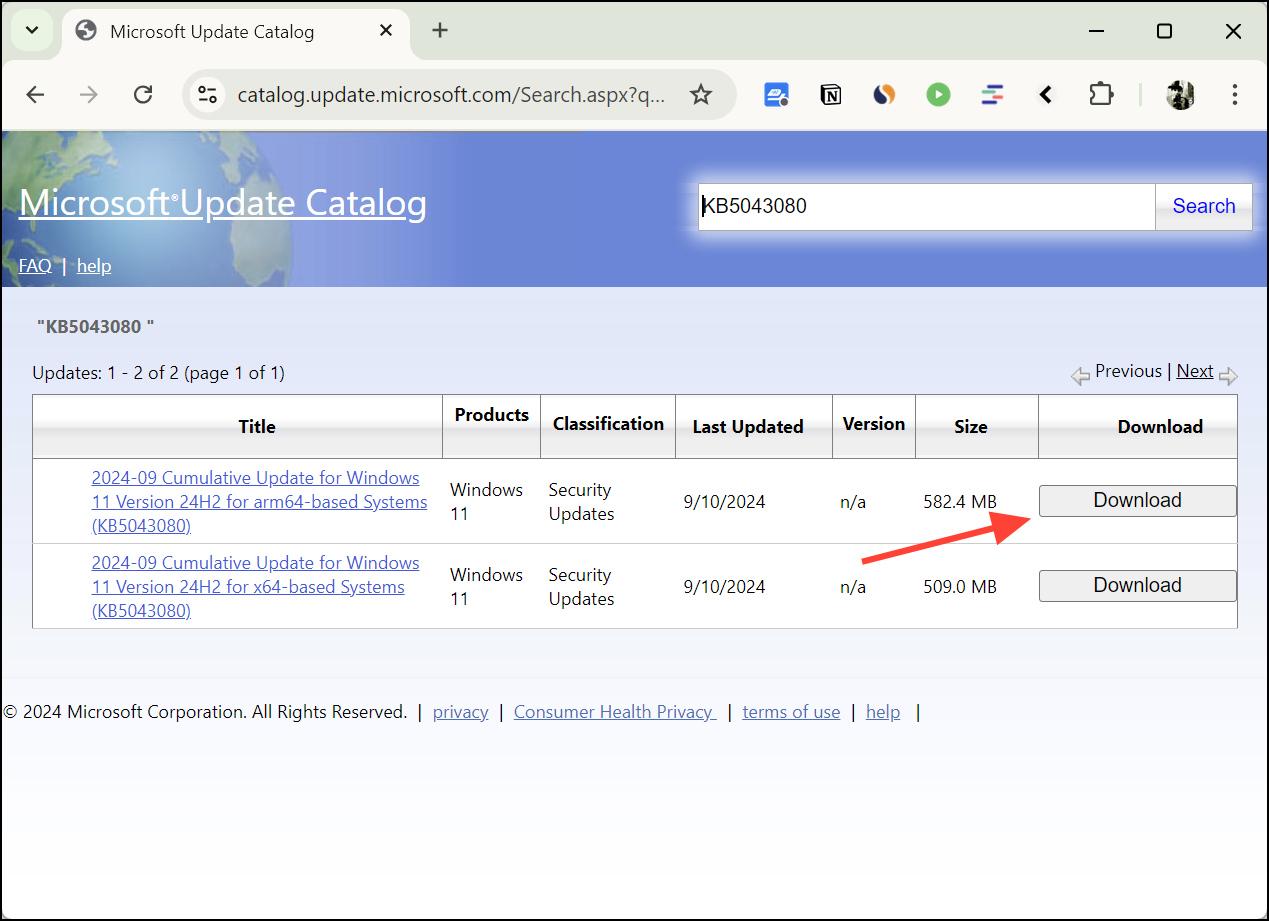Viewport: 1269px width, 921px height.
Task: Open the x64-based Systems update link
Action: [x=255, y=587]
